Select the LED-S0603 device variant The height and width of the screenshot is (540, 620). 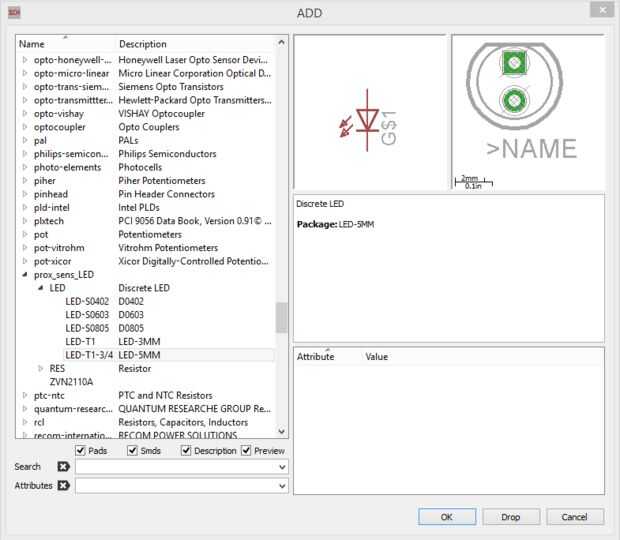click(x=87, y=315)
